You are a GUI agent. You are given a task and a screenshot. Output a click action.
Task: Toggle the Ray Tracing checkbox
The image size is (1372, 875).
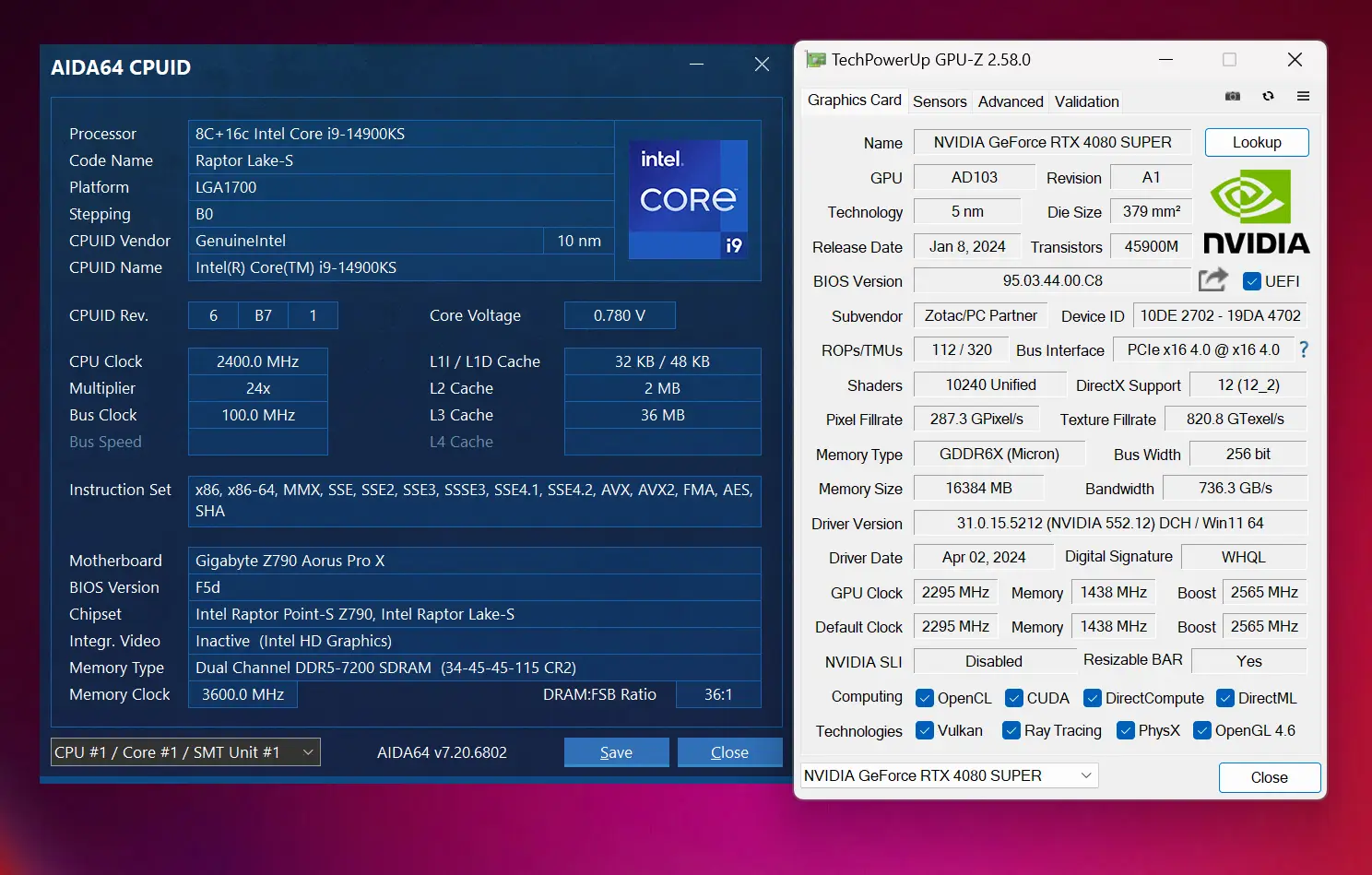coord(1011,730)
